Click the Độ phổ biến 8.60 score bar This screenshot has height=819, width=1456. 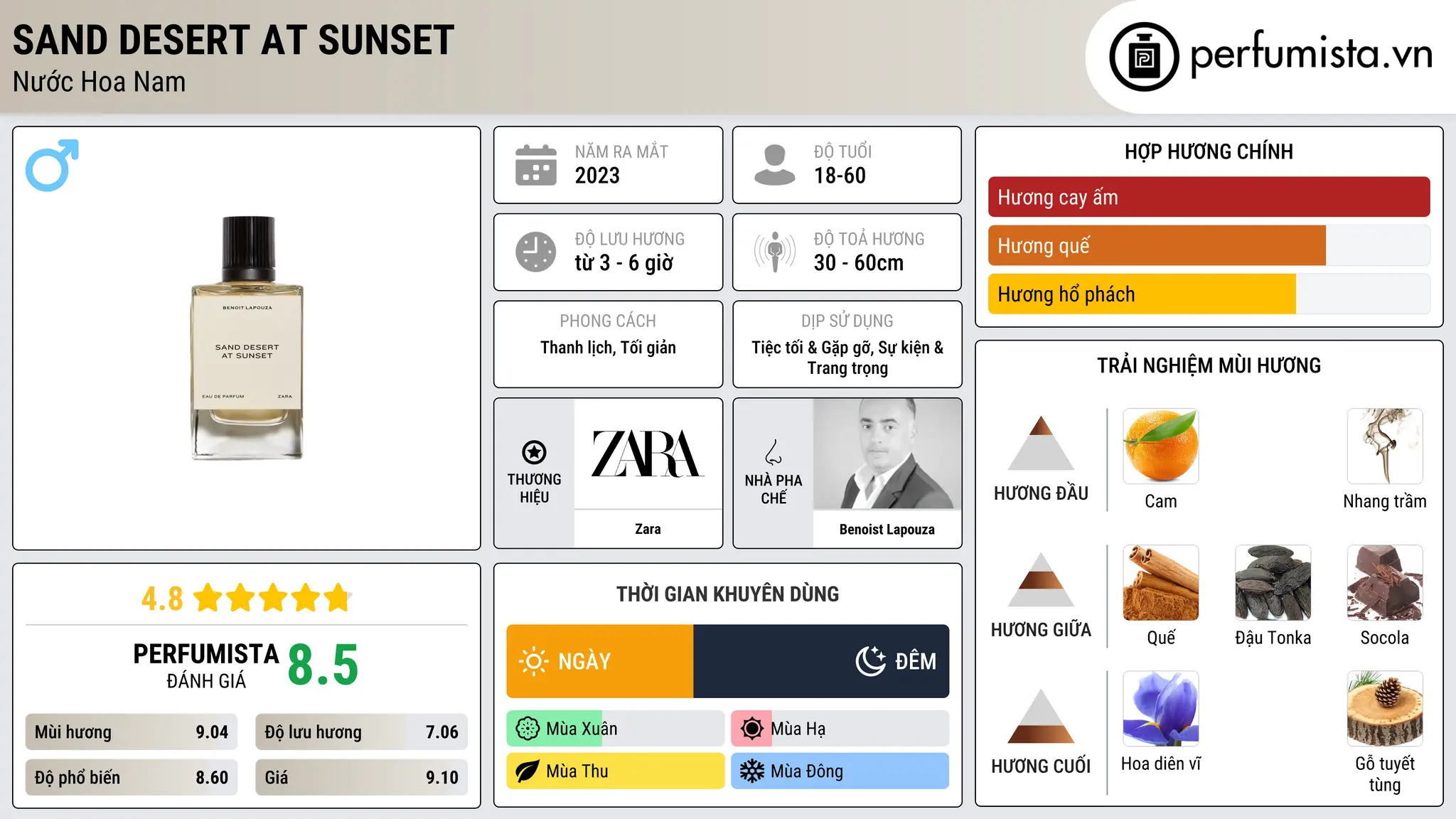coord(132,778)
